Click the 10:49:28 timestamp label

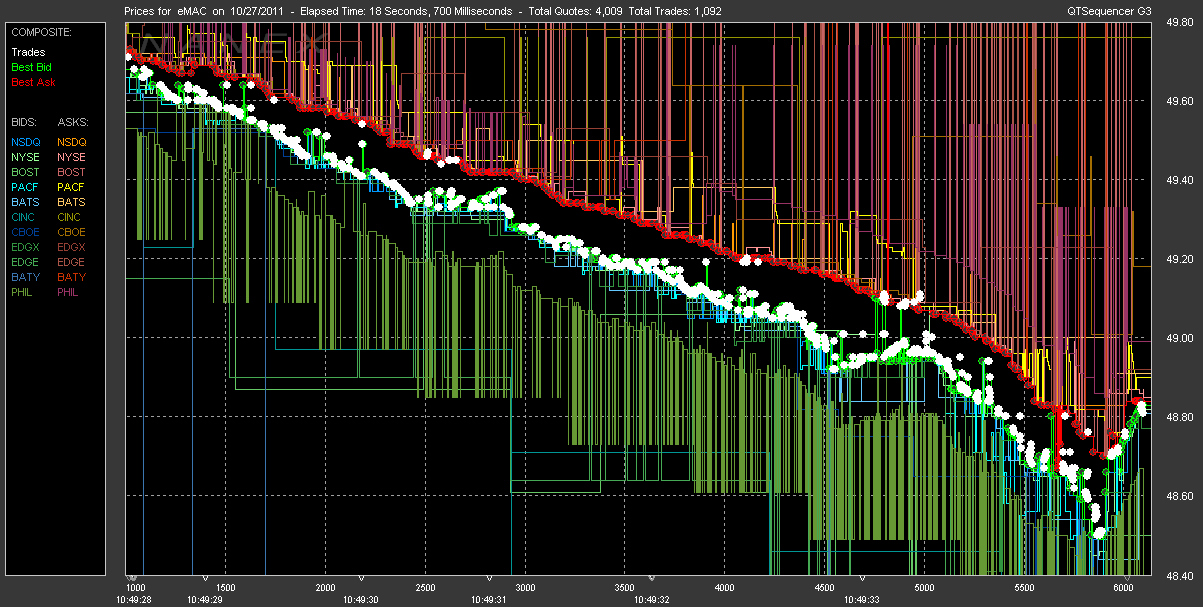click(136, 599)
